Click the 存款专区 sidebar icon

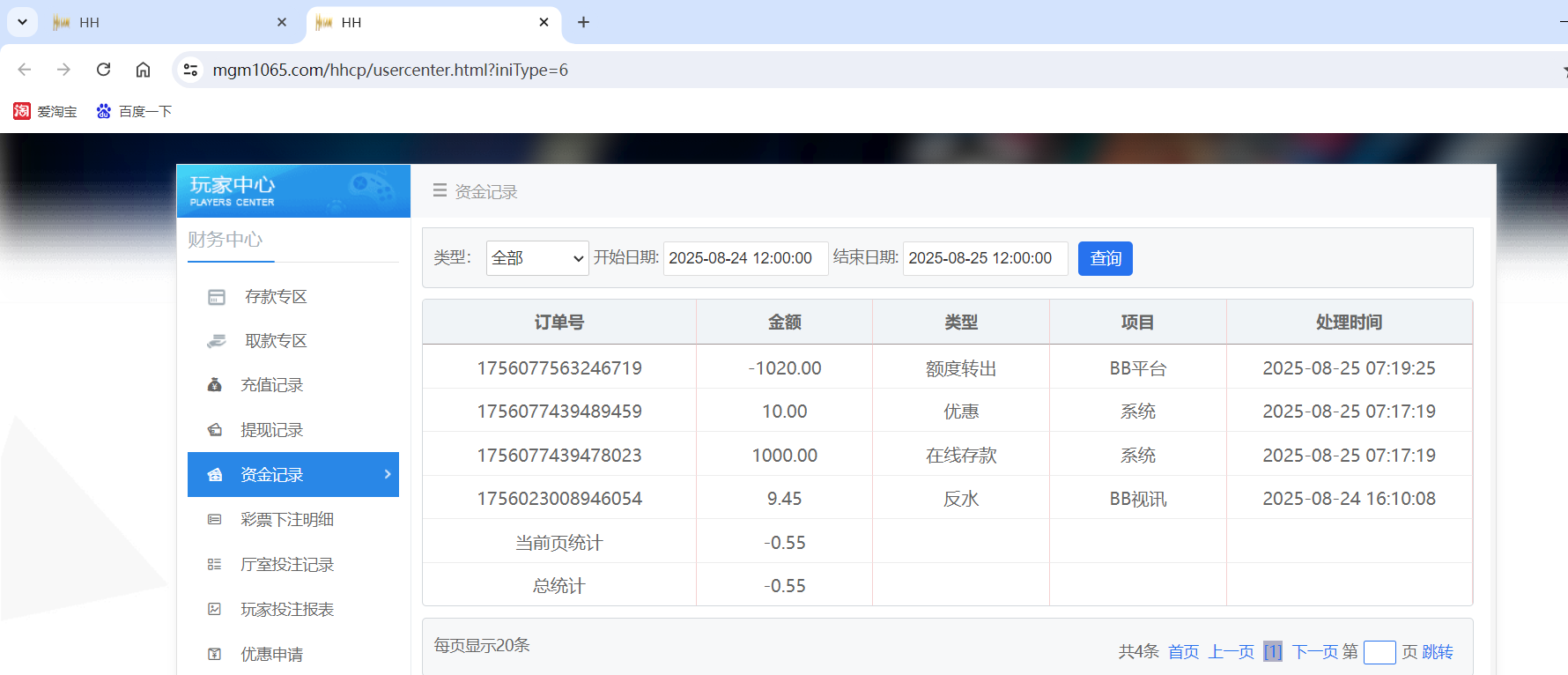(x=217, y=297)
